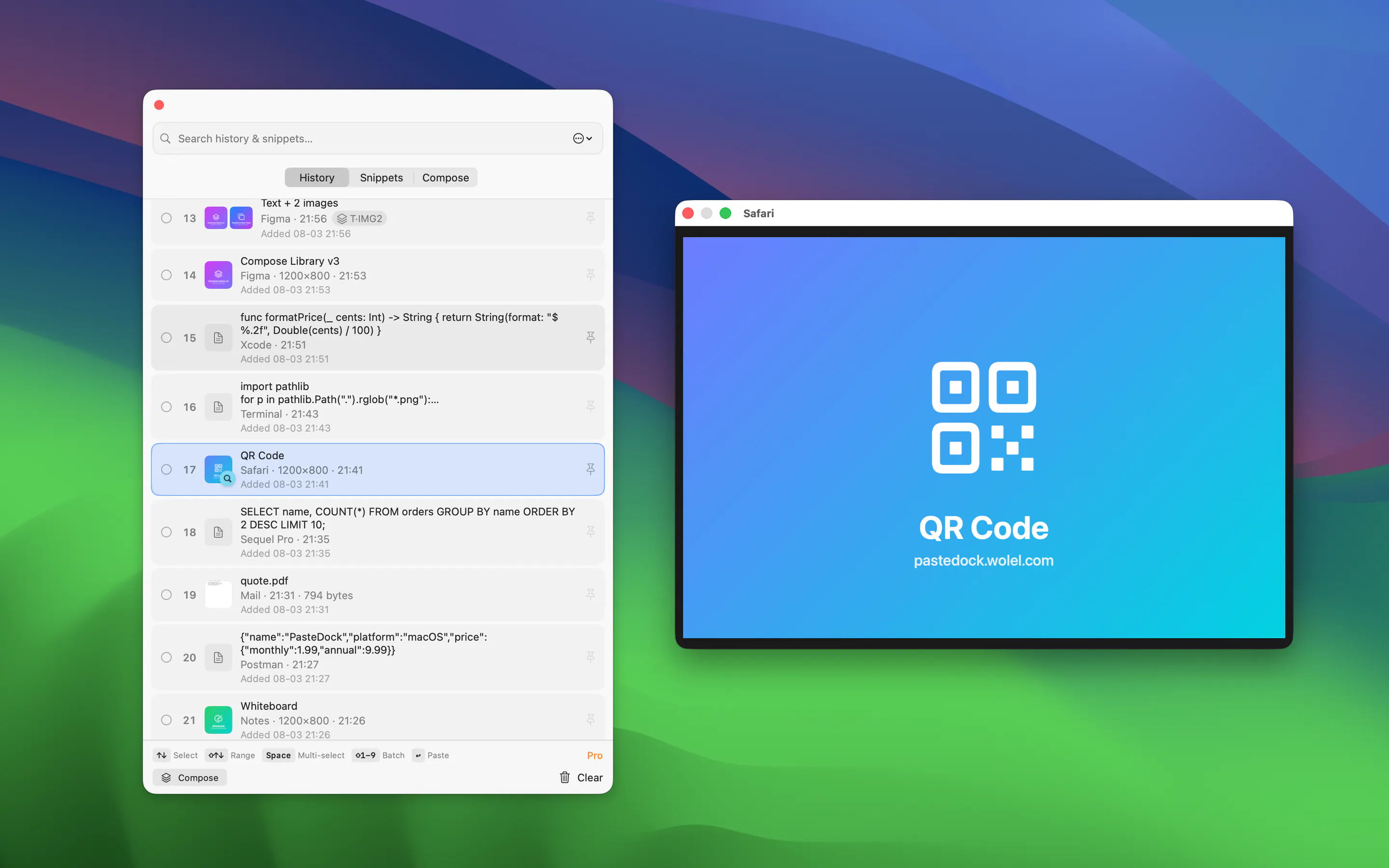Click the T·IMG2 stack badge
Image resolution: width=1389 pixels, height=868 pixels.
359,219
